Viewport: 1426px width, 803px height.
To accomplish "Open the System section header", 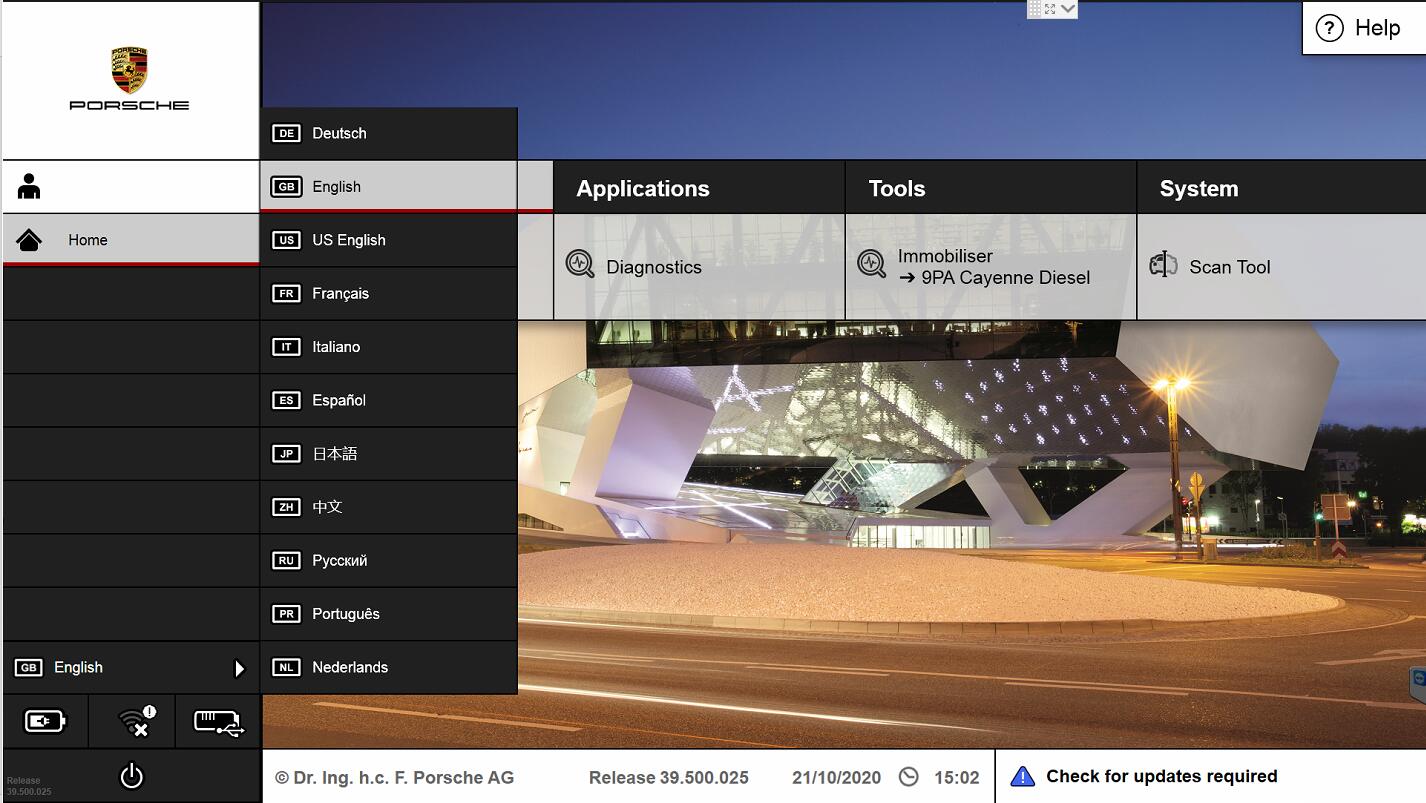I will (1282, 188).
